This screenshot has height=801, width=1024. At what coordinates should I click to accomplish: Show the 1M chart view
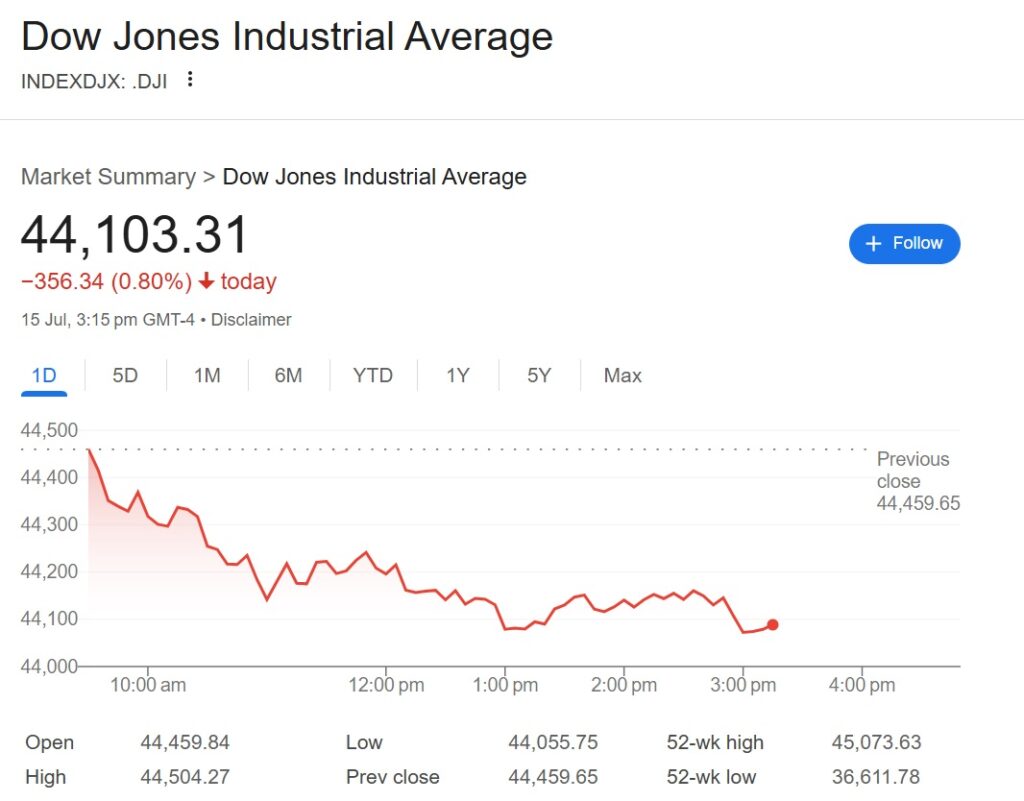(x=207, y=376)
